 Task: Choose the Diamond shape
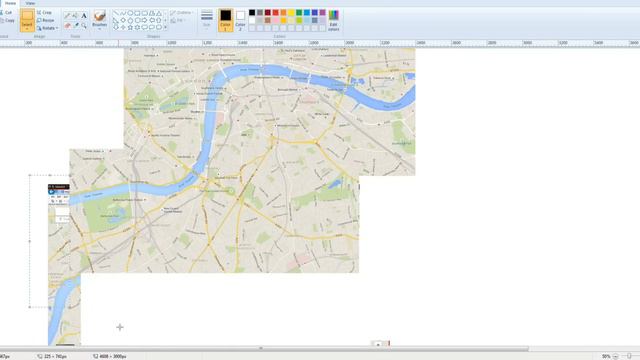123,20
